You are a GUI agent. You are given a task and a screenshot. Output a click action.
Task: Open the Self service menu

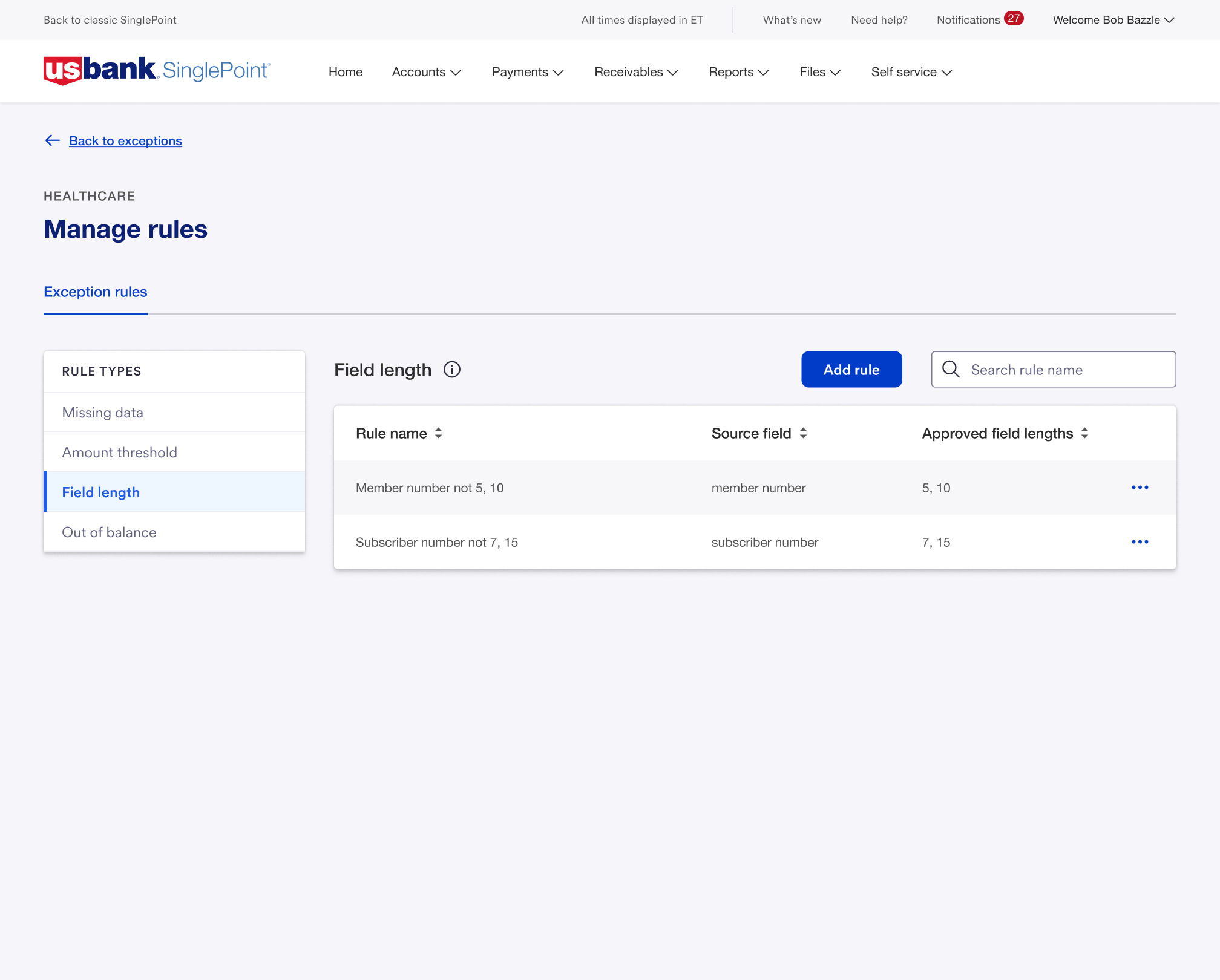point(910,72)
